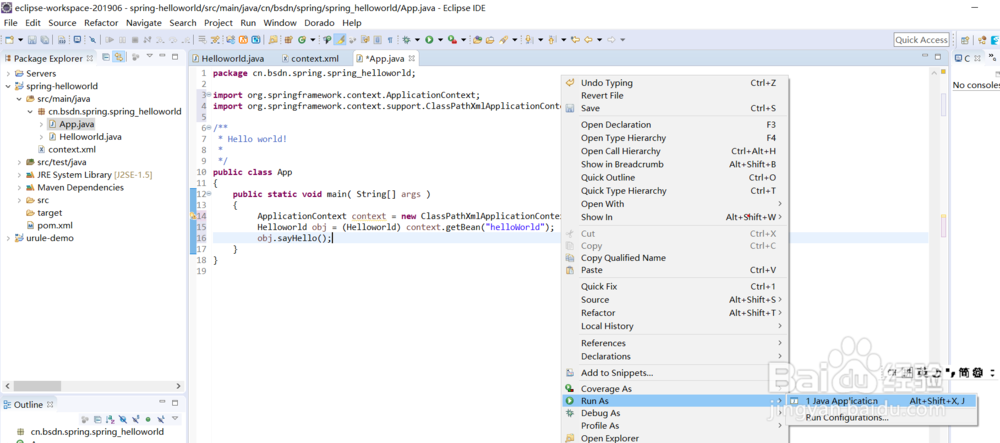Click the green Run toolbar icon
This screenshot has height=443, width=1000.
pos(429,40)
